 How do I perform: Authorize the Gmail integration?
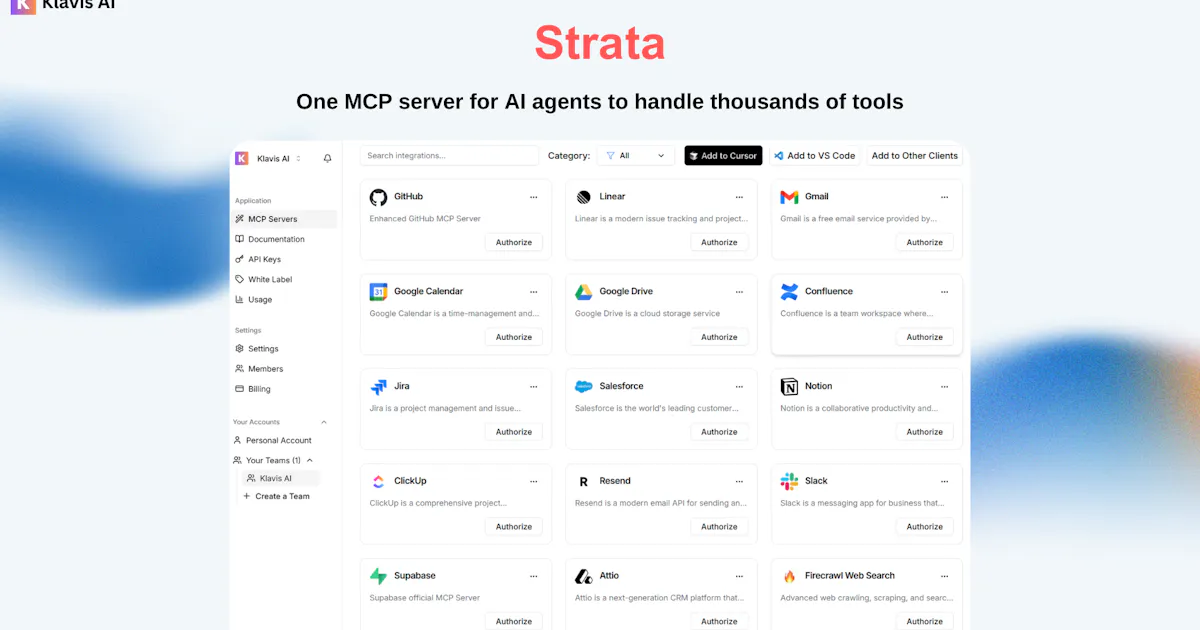coord(925,242)
